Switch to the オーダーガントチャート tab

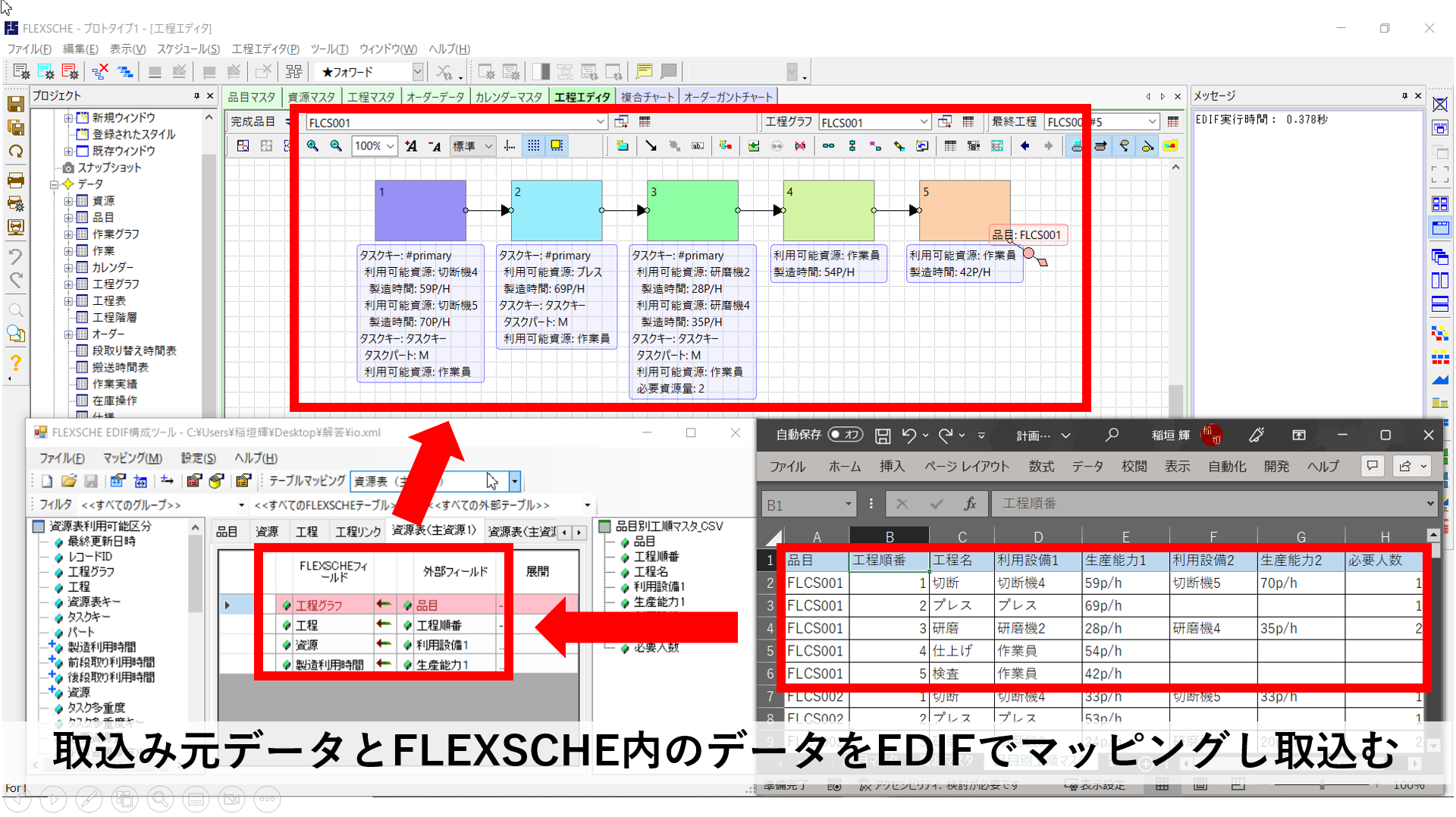(x=728, y=97)
